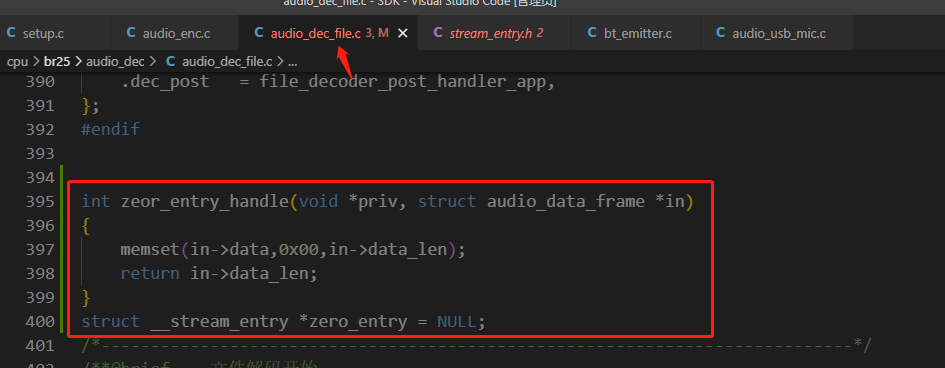
Task: Click the 0x00 literal on line 397
Action: click(x=299, y=249)
